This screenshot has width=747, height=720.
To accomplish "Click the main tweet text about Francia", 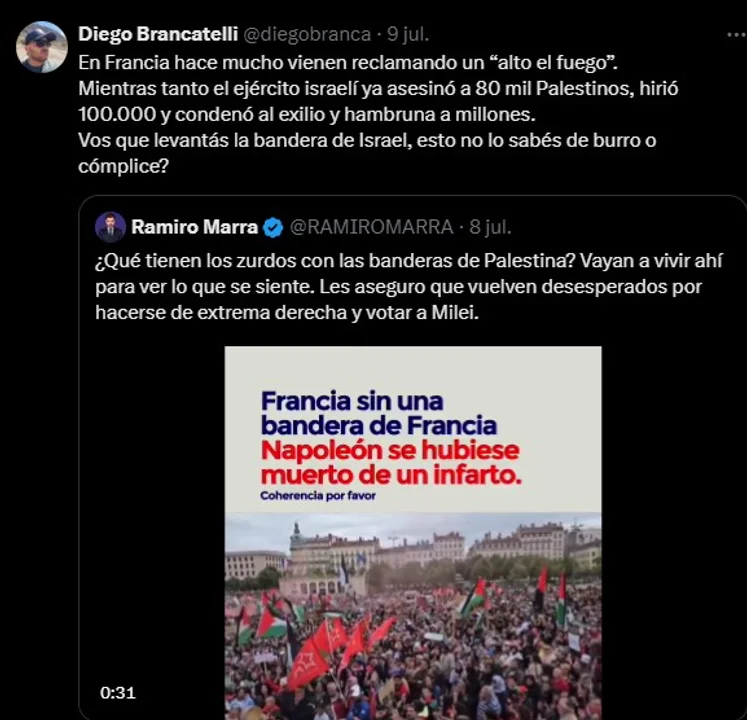I will [x=378, y=114].
